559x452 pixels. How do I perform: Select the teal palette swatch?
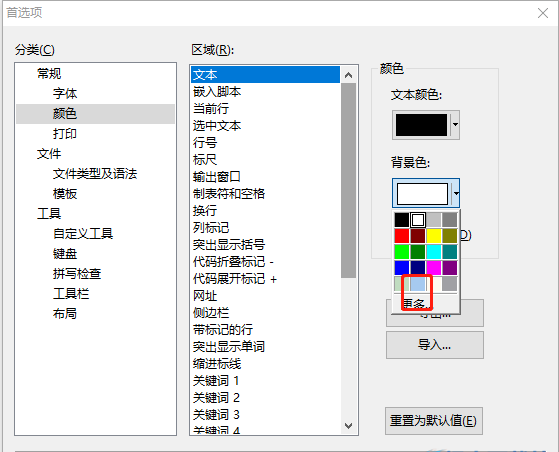450,252
